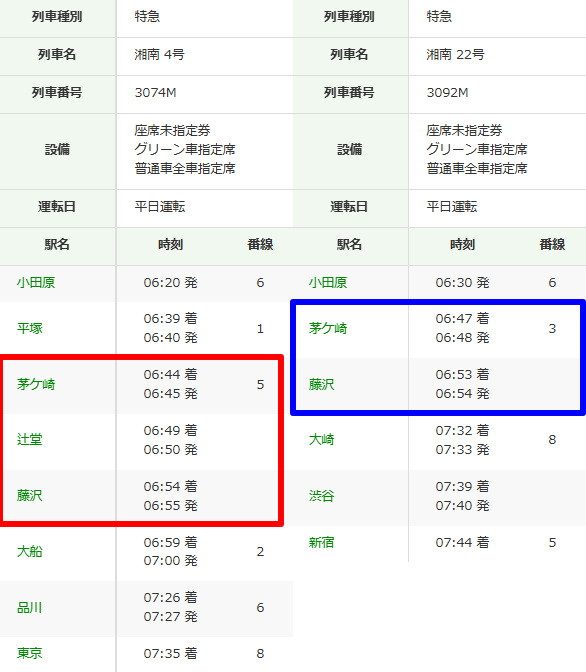
Task: Open 品川 station link
Action: click(x=30, y=607)
